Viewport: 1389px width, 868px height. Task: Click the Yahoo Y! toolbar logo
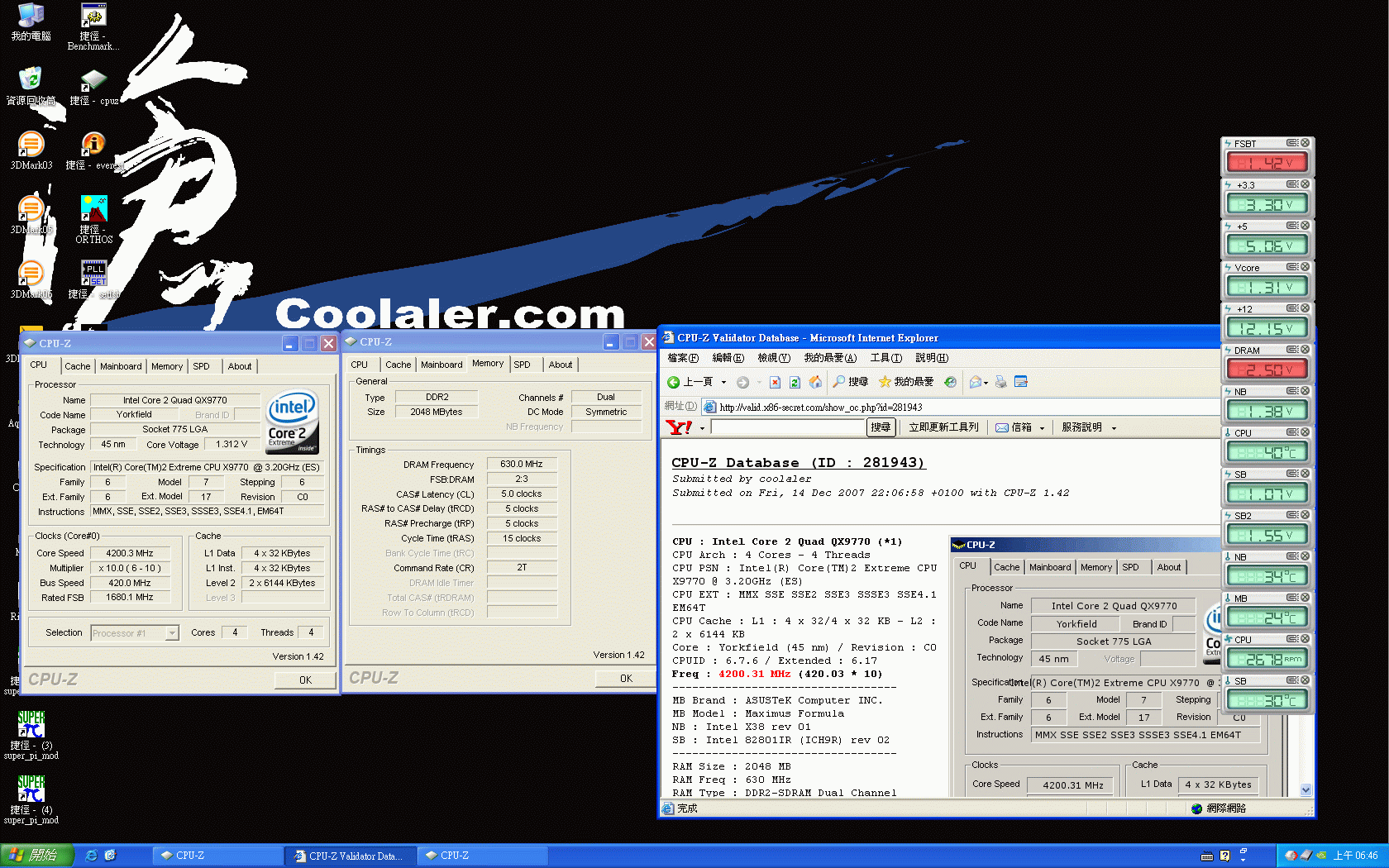679,427
